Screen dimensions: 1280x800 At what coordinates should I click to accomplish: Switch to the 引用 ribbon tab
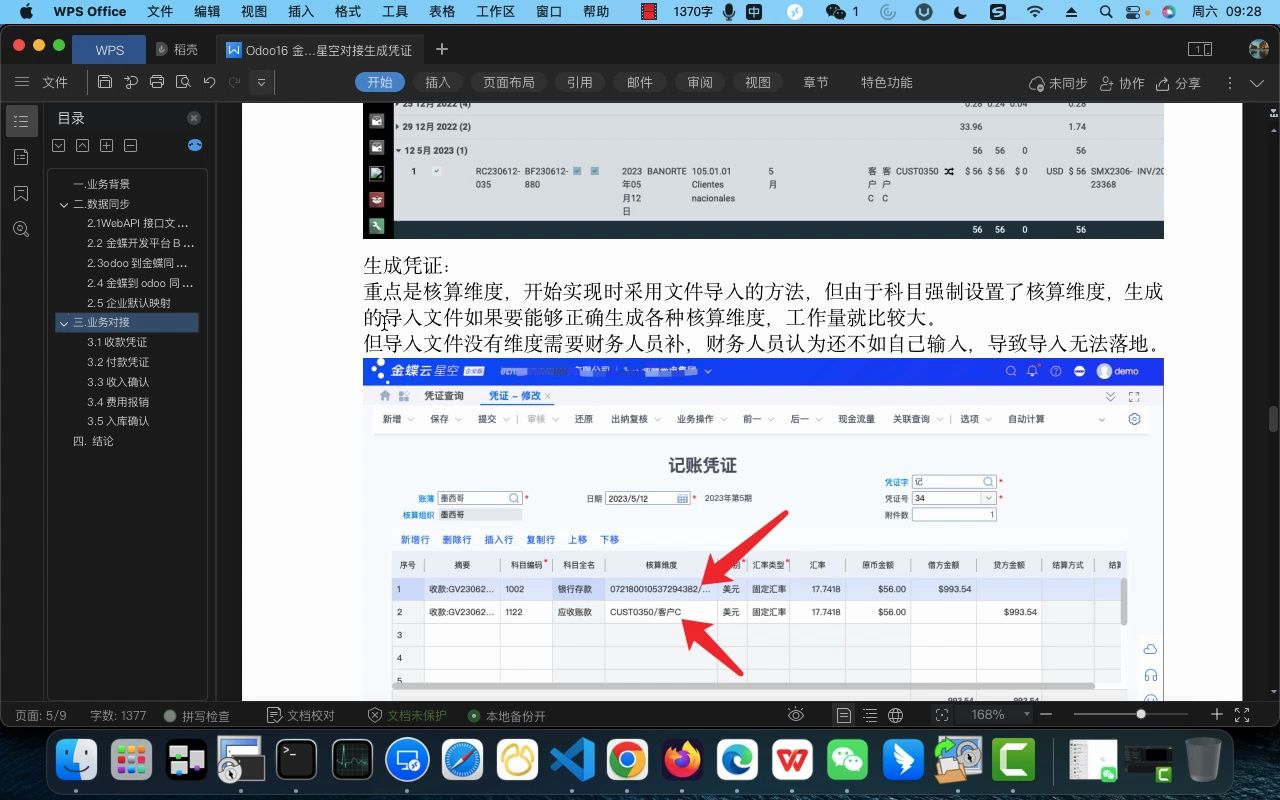pos(580,82)
